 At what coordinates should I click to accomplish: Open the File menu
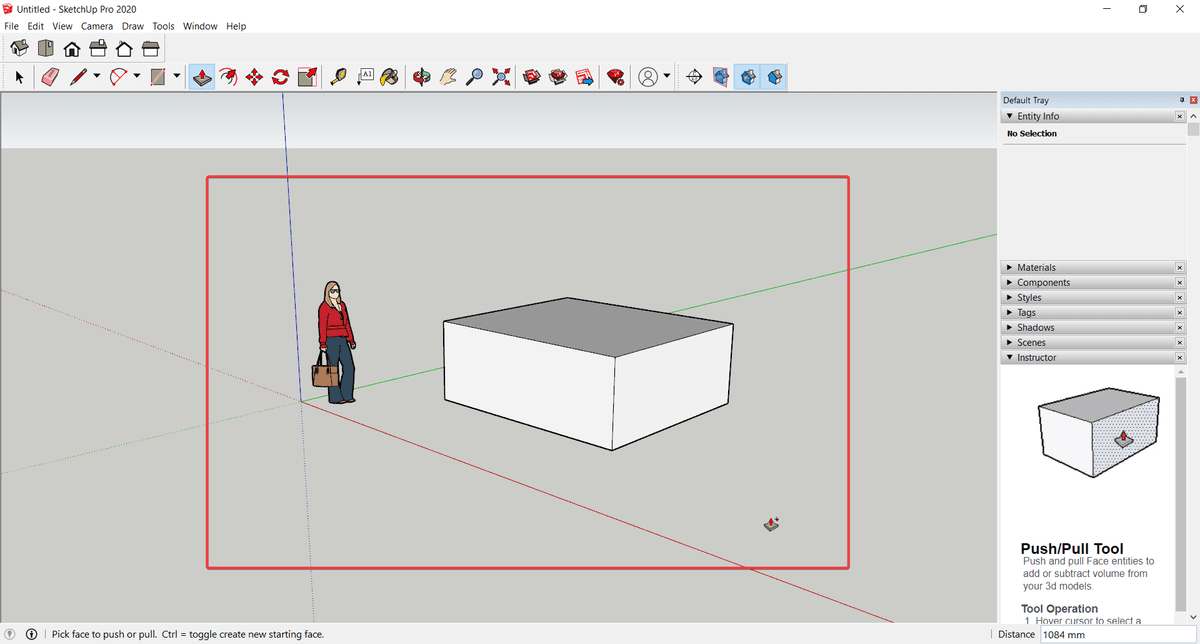(12, 26)
